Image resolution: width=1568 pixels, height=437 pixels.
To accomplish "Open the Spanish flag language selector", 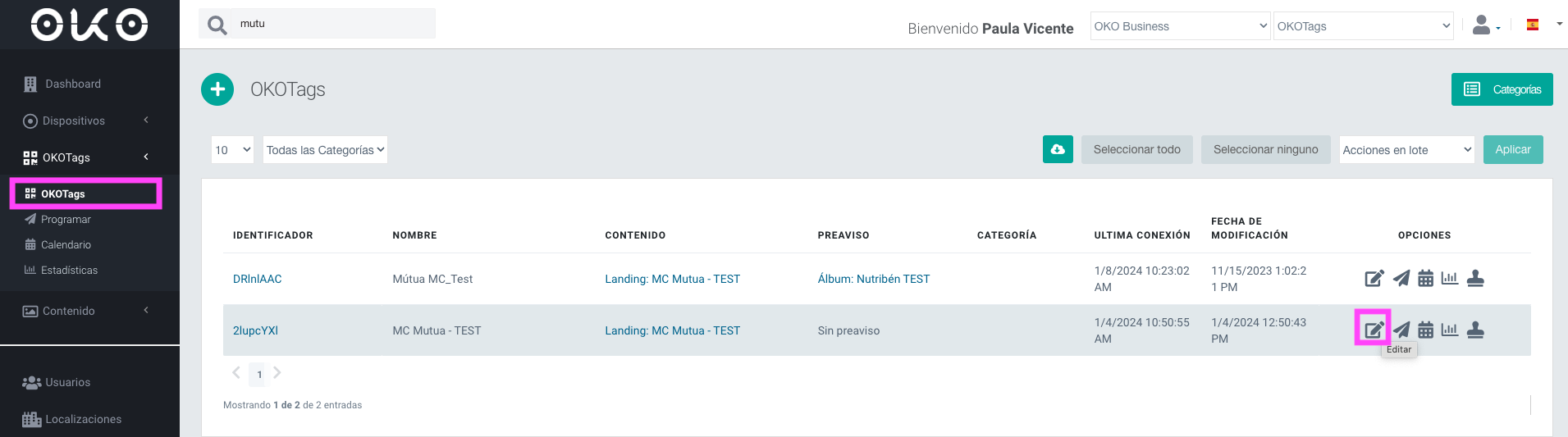I will [1543, 25].
